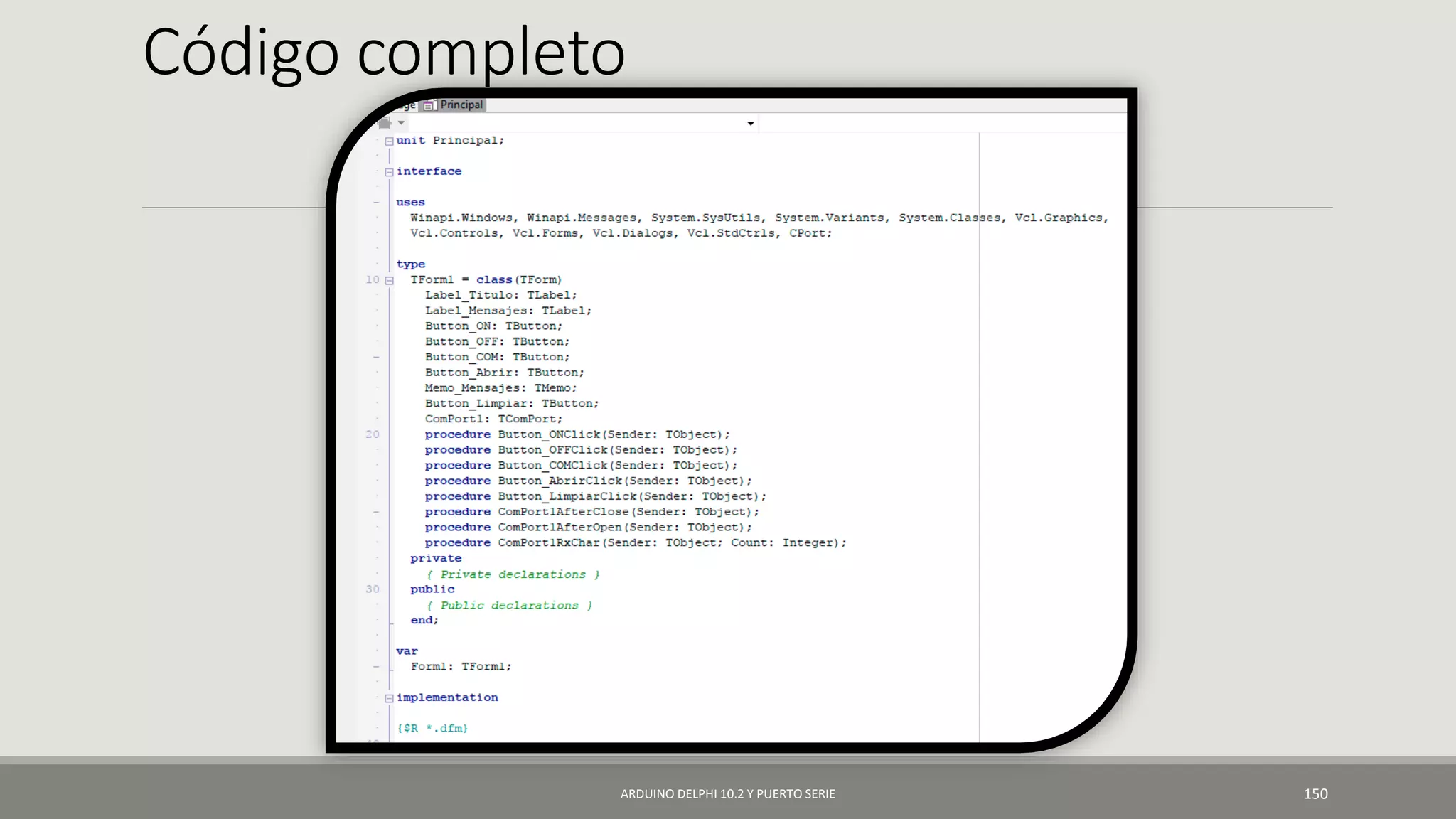Click line number 30 in the gutter

pyautogui.click(x=373, y=589)
